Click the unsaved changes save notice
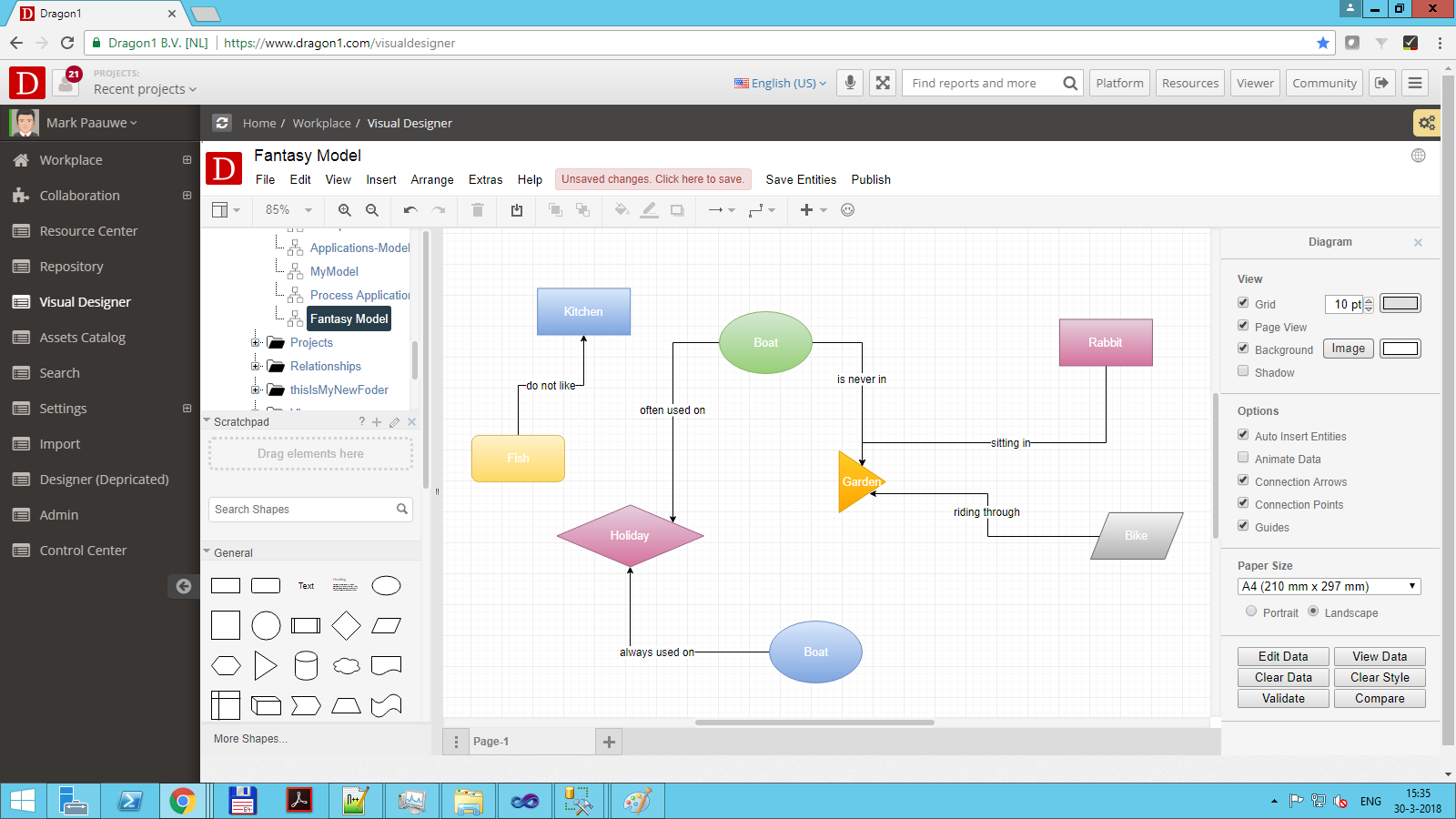Viewport: 1456px width, 819px height. [652, 179]
